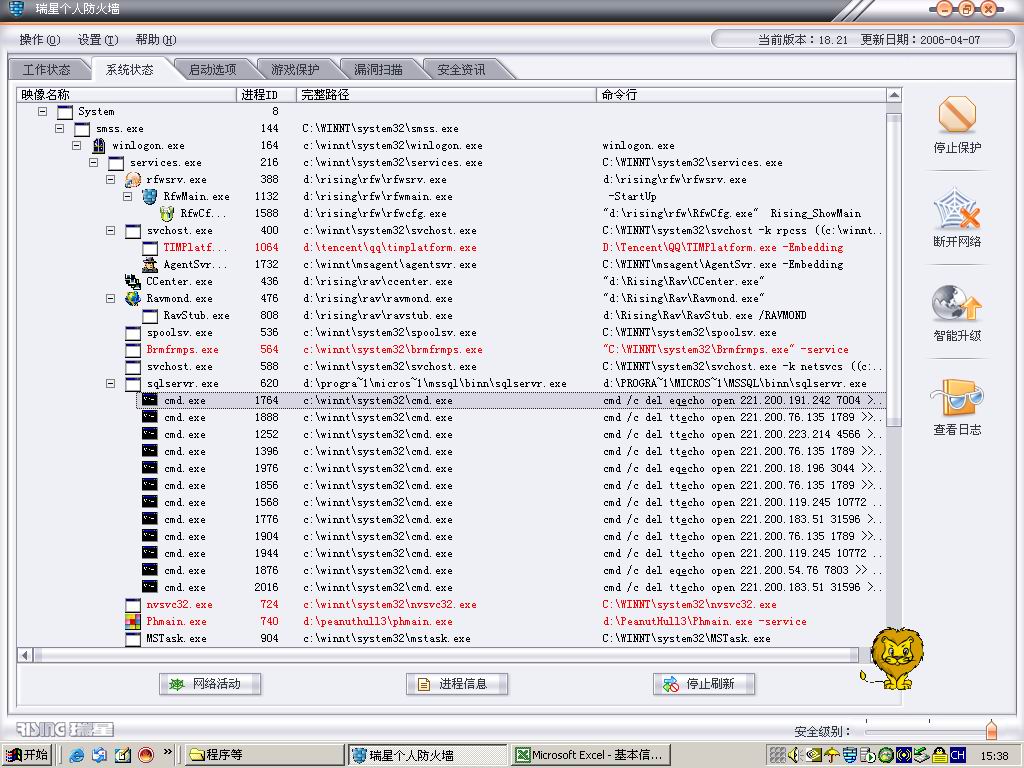Screen dimensions: 1024x768
Task: Collapse the sqlservr.exe tree node
Action: (110, 383)
